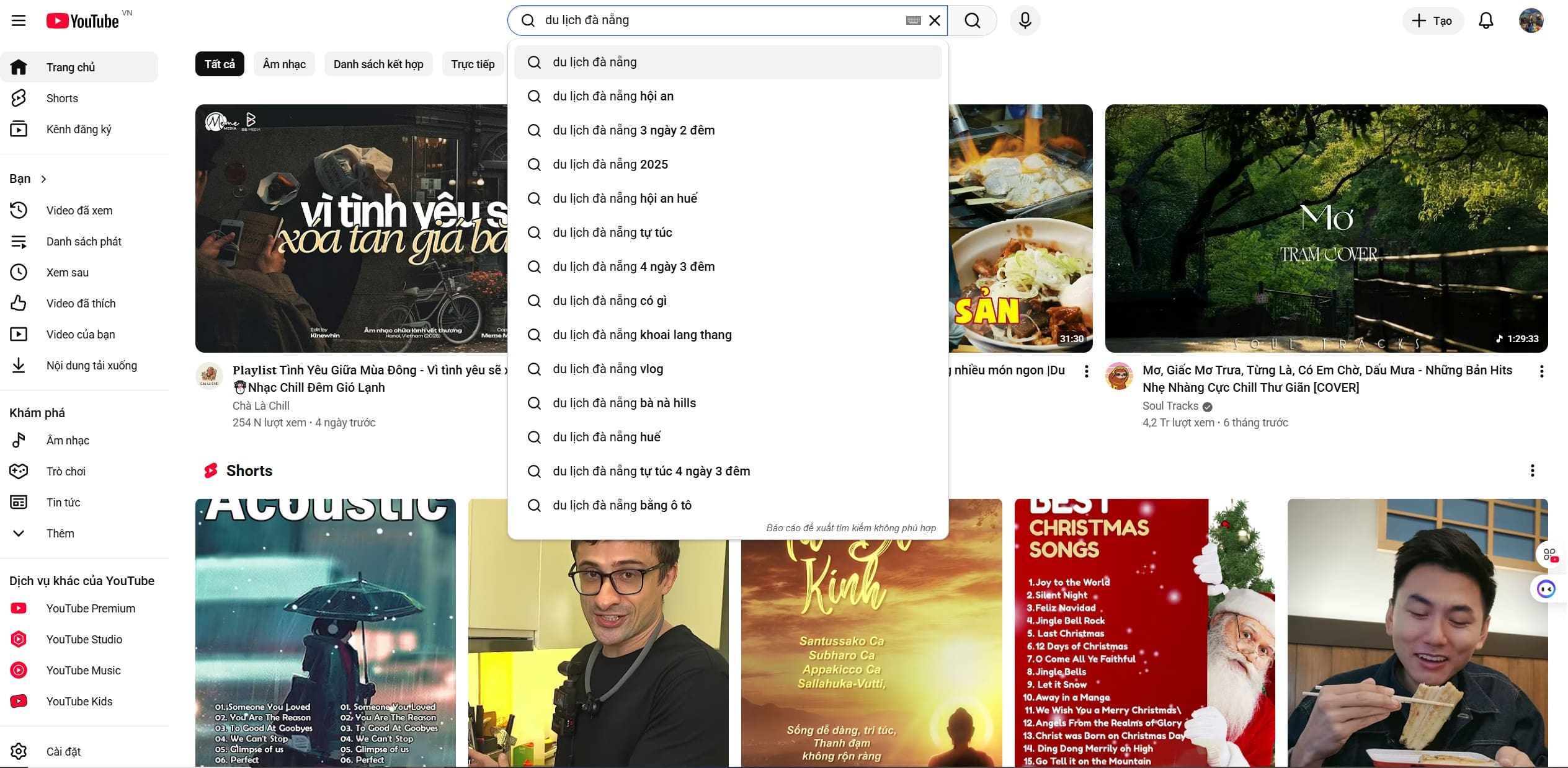
Task: Open options for the food video
Action: [1085, 371]
